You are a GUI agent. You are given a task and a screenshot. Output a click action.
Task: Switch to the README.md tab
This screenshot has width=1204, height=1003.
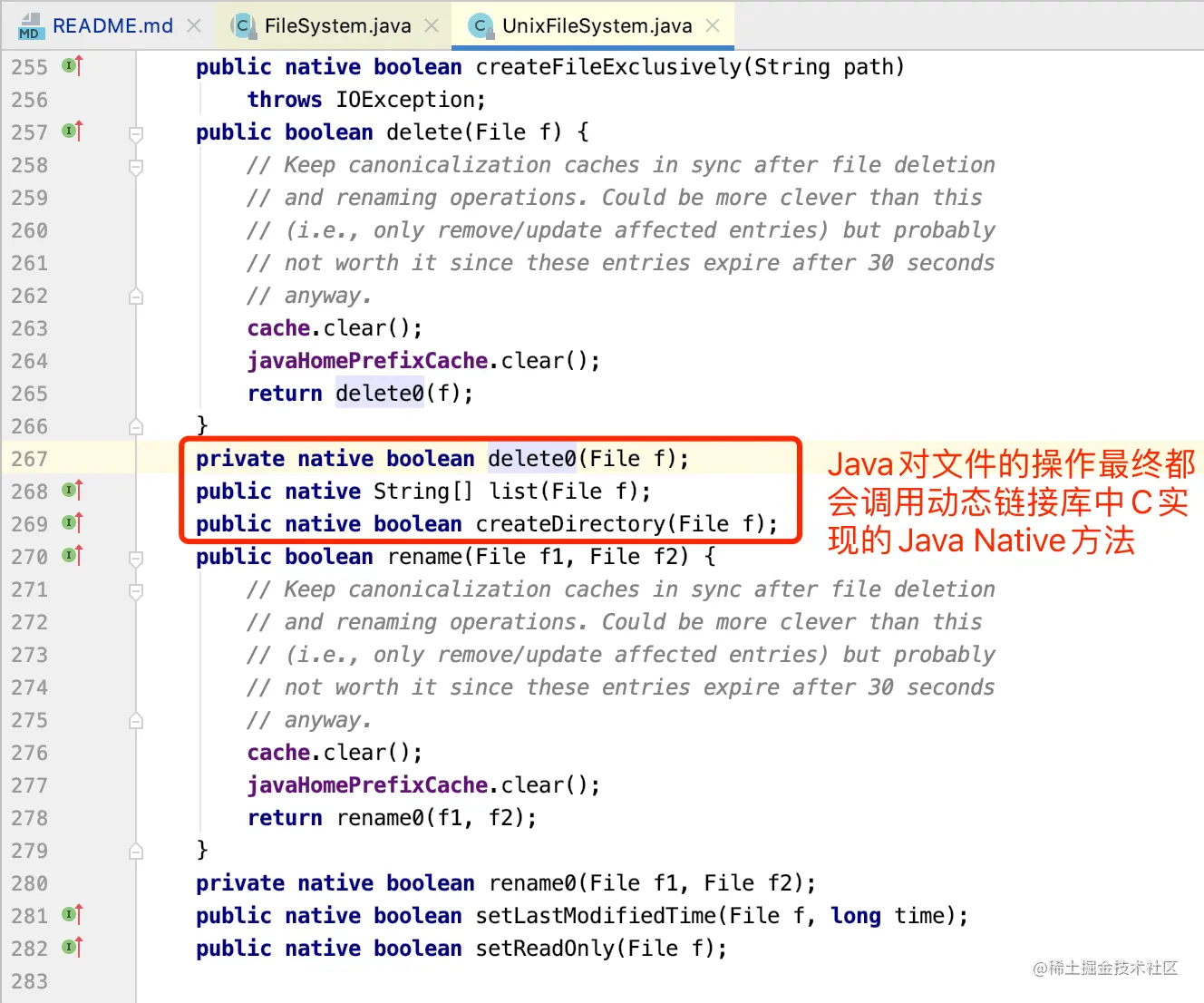(x=97, y=25)
